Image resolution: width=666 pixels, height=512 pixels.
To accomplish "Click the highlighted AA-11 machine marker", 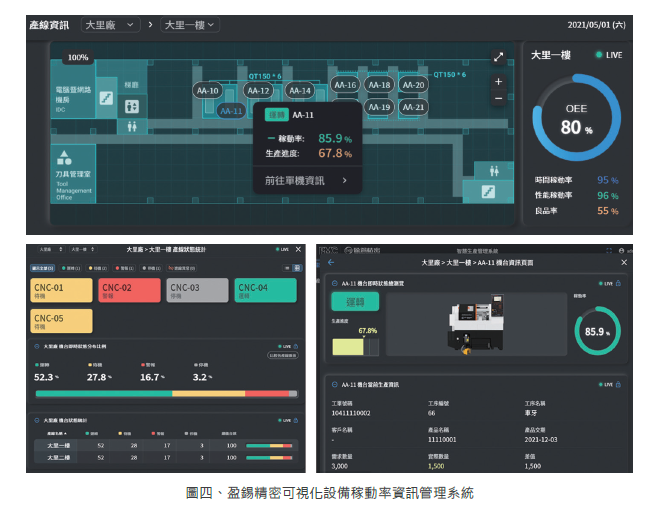I will coord(231,111).
